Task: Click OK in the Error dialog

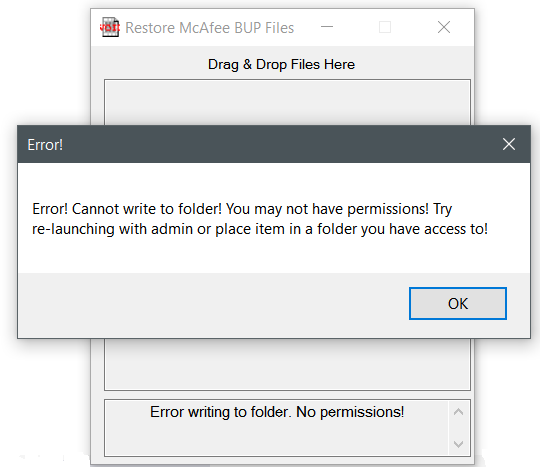Action: pos(458,303)
